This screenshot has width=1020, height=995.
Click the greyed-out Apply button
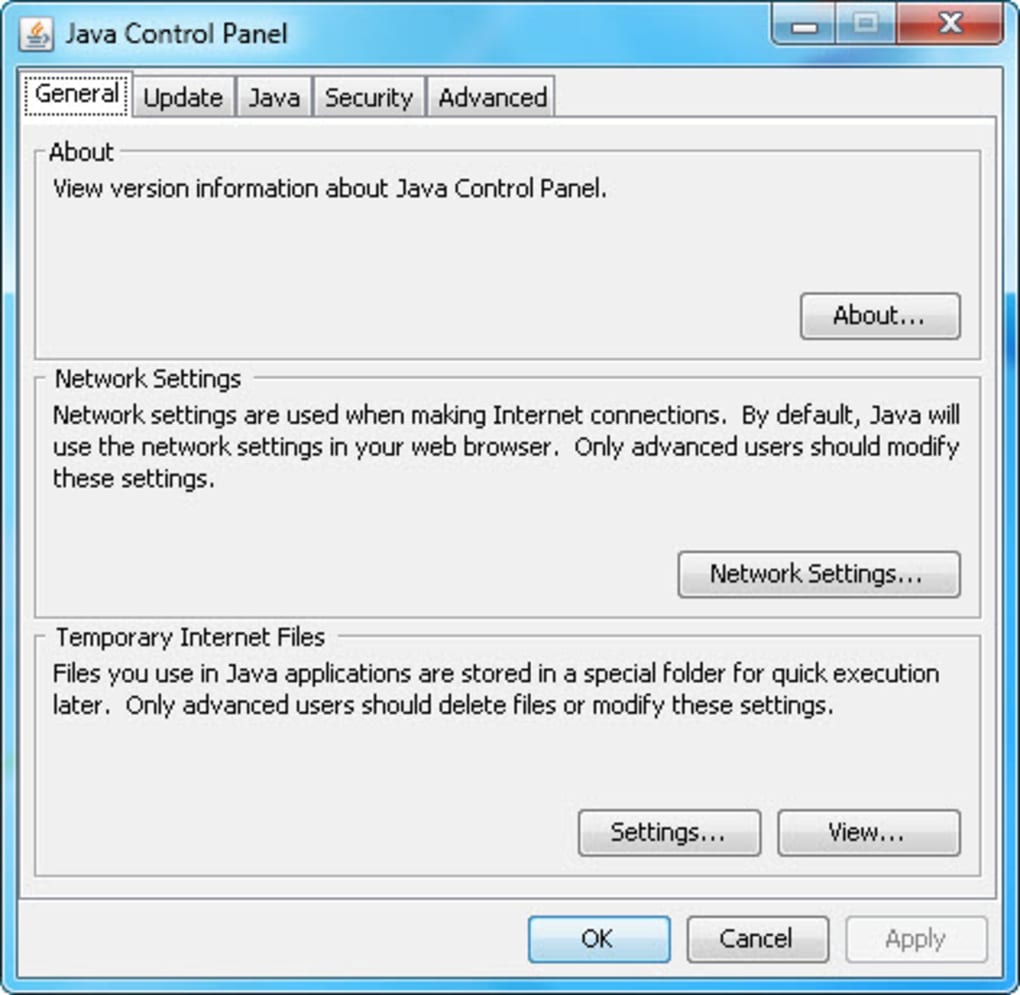click(x=917, y=939)
